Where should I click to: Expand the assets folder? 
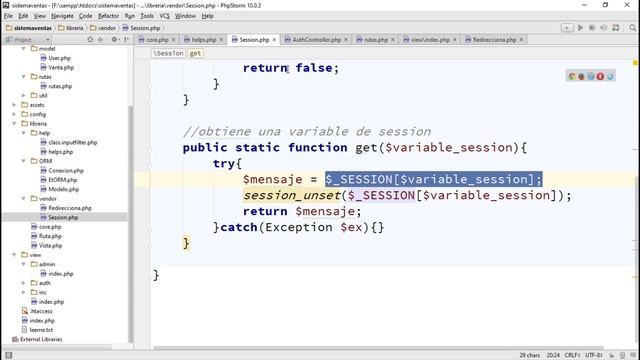[14, 105]
